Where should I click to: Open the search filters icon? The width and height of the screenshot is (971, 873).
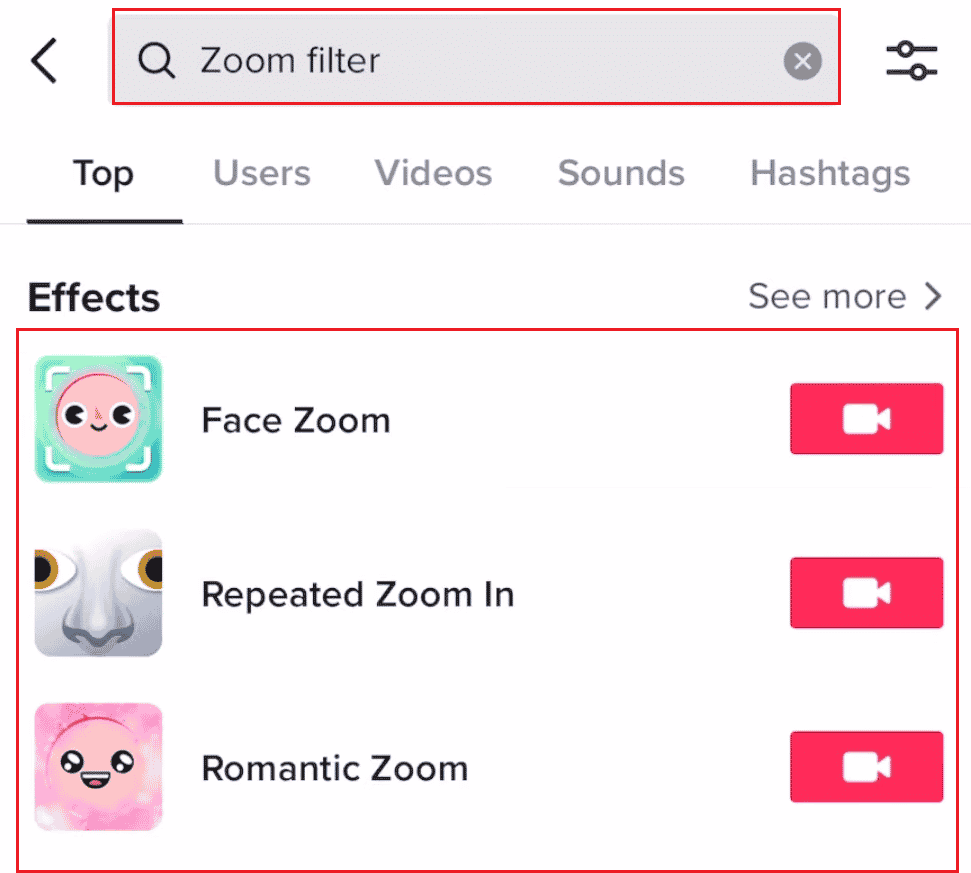[x=911, y=61]
